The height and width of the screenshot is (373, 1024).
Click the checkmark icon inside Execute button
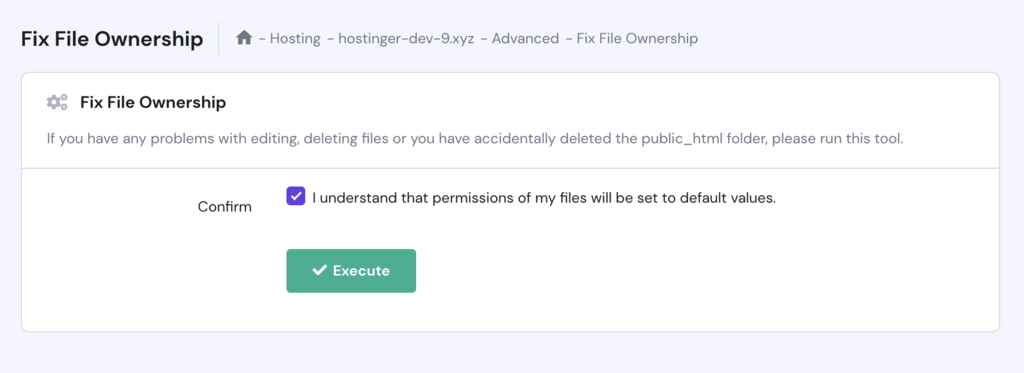[319, 270]
